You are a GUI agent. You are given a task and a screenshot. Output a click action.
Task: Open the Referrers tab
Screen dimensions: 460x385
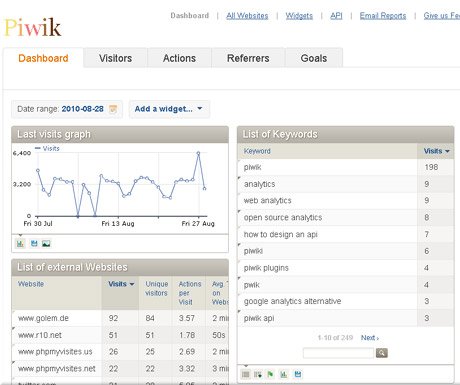coord(248,58)
